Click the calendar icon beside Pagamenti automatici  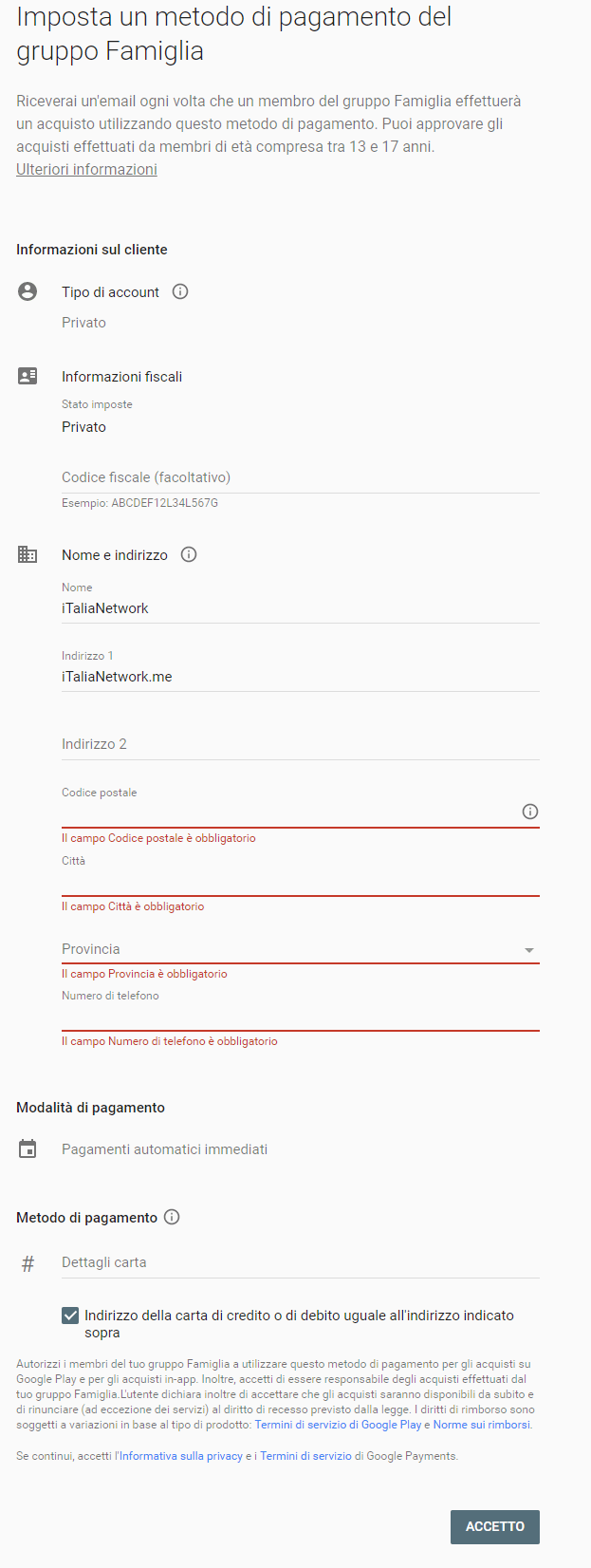(28, 1149)
